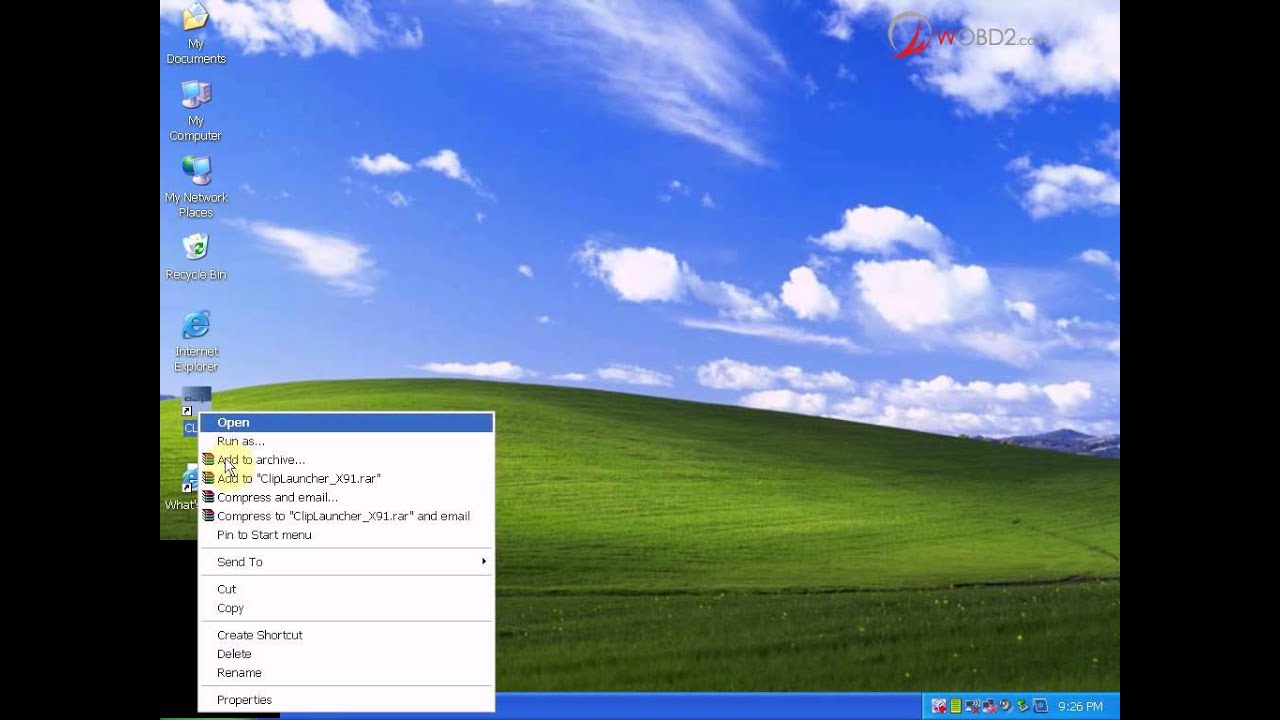This screenshot has height=720, width=1280.
Task: Choose Add to "ClipLauncher_X91.rar" entry
Action: 346,479
